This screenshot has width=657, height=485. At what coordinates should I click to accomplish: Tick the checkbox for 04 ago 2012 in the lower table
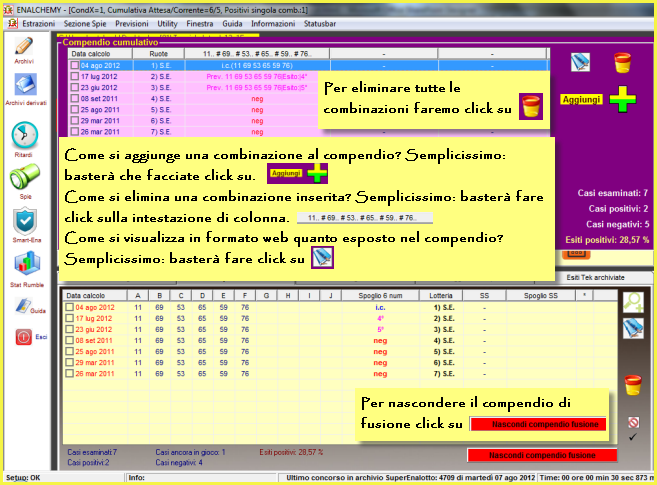point(69,307)
